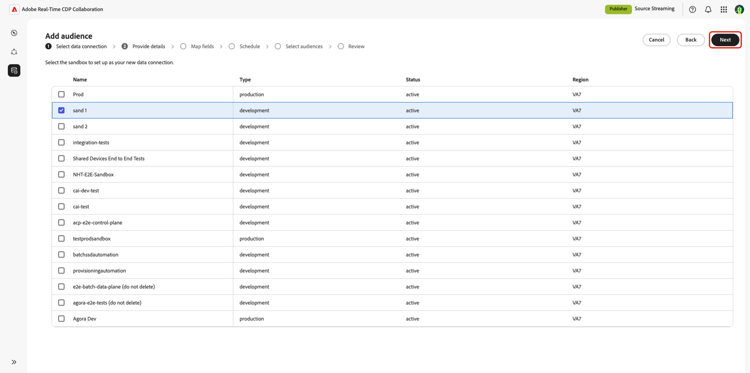The width and height of the screenshot is (750, 373).
Task: Open the user profile avatar
Action: point(739,9)
